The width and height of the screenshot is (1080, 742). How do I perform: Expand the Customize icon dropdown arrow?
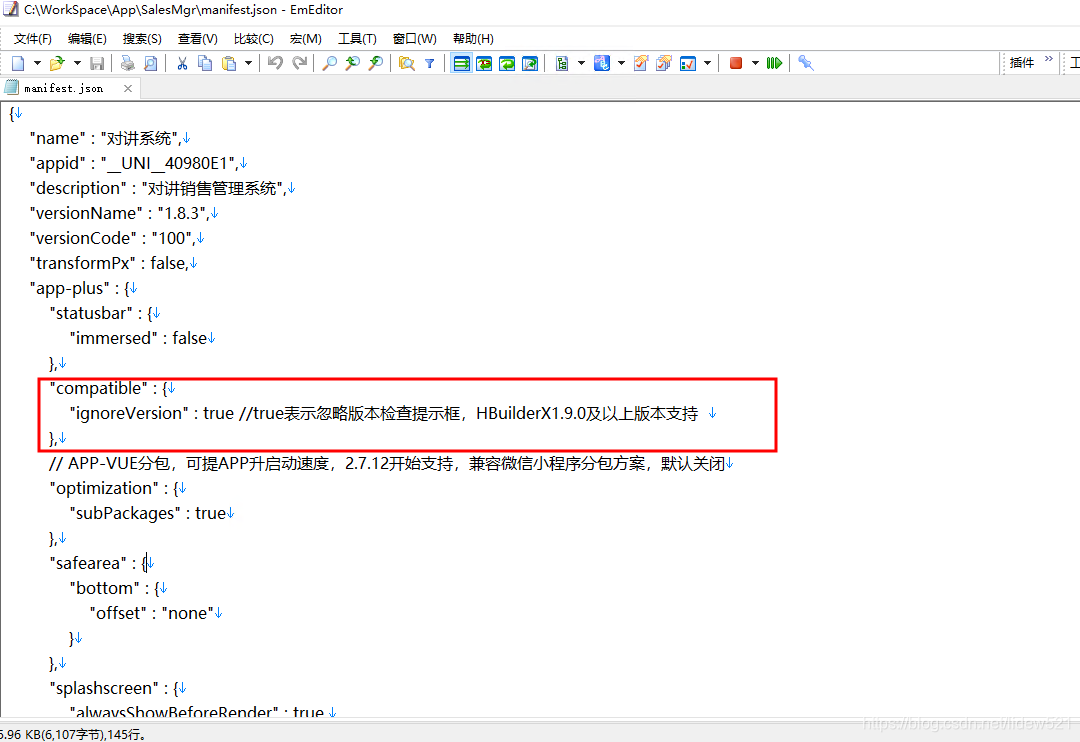(x=707, y=63)
